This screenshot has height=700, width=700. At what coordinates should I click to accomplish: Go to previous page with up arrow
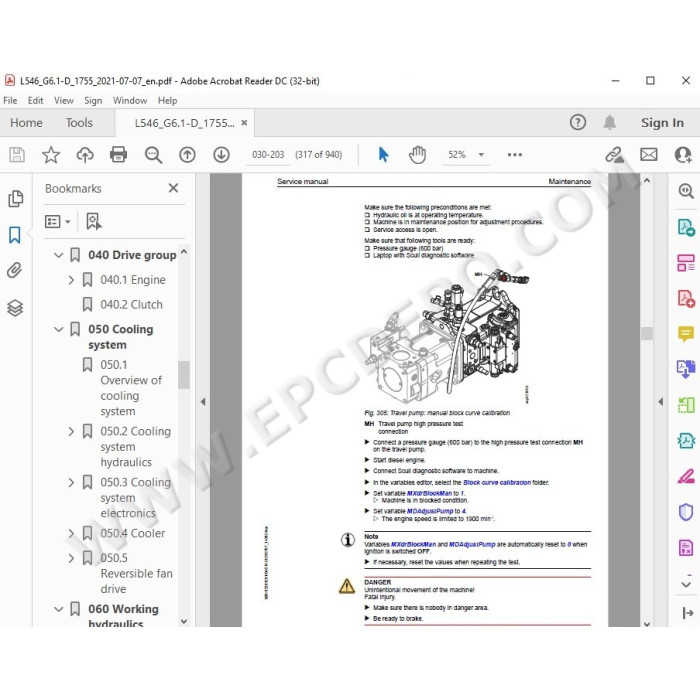tap(188, 155)
